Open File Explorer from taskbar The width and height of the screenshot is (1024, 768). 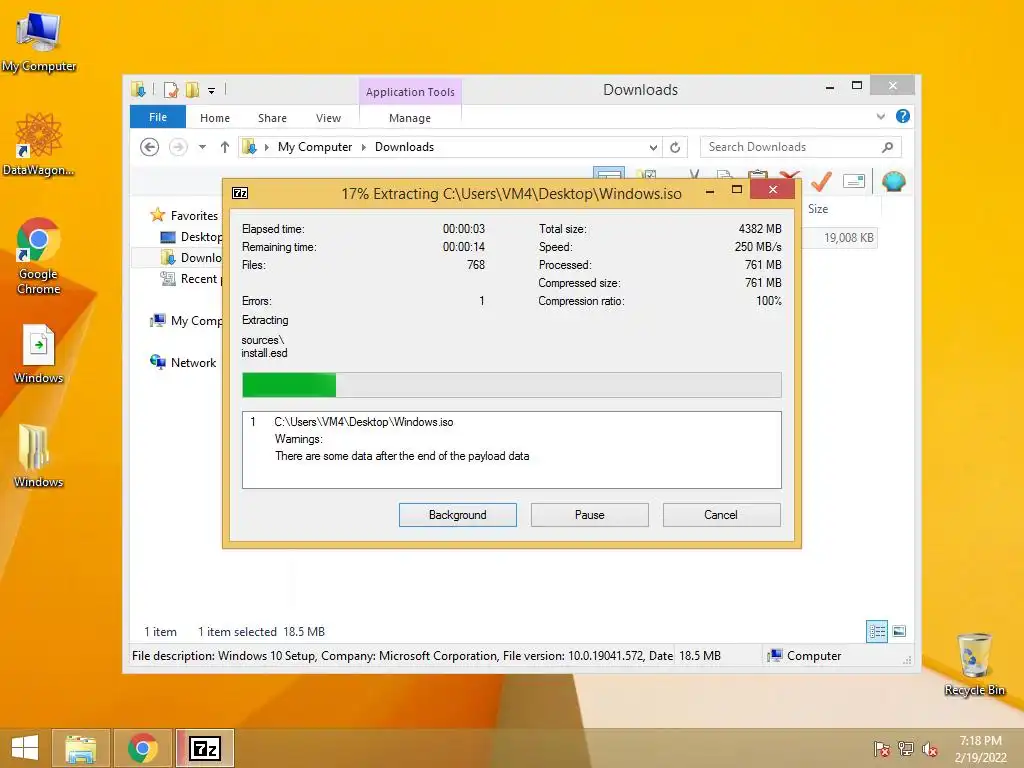(81, 748)
